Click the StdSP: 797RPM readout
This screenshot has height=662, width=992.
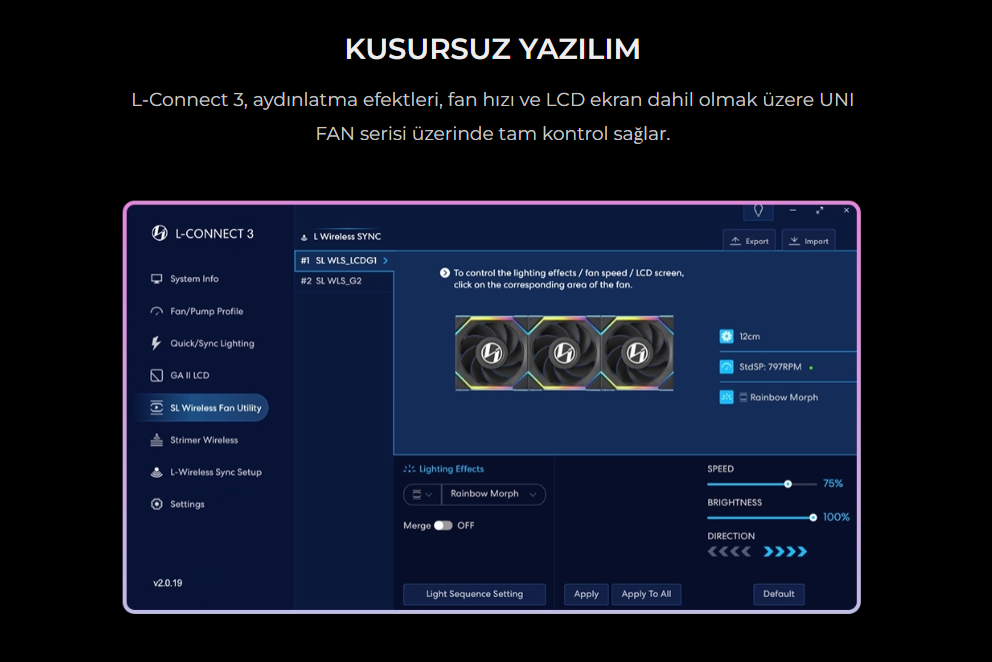pos(770,366)
